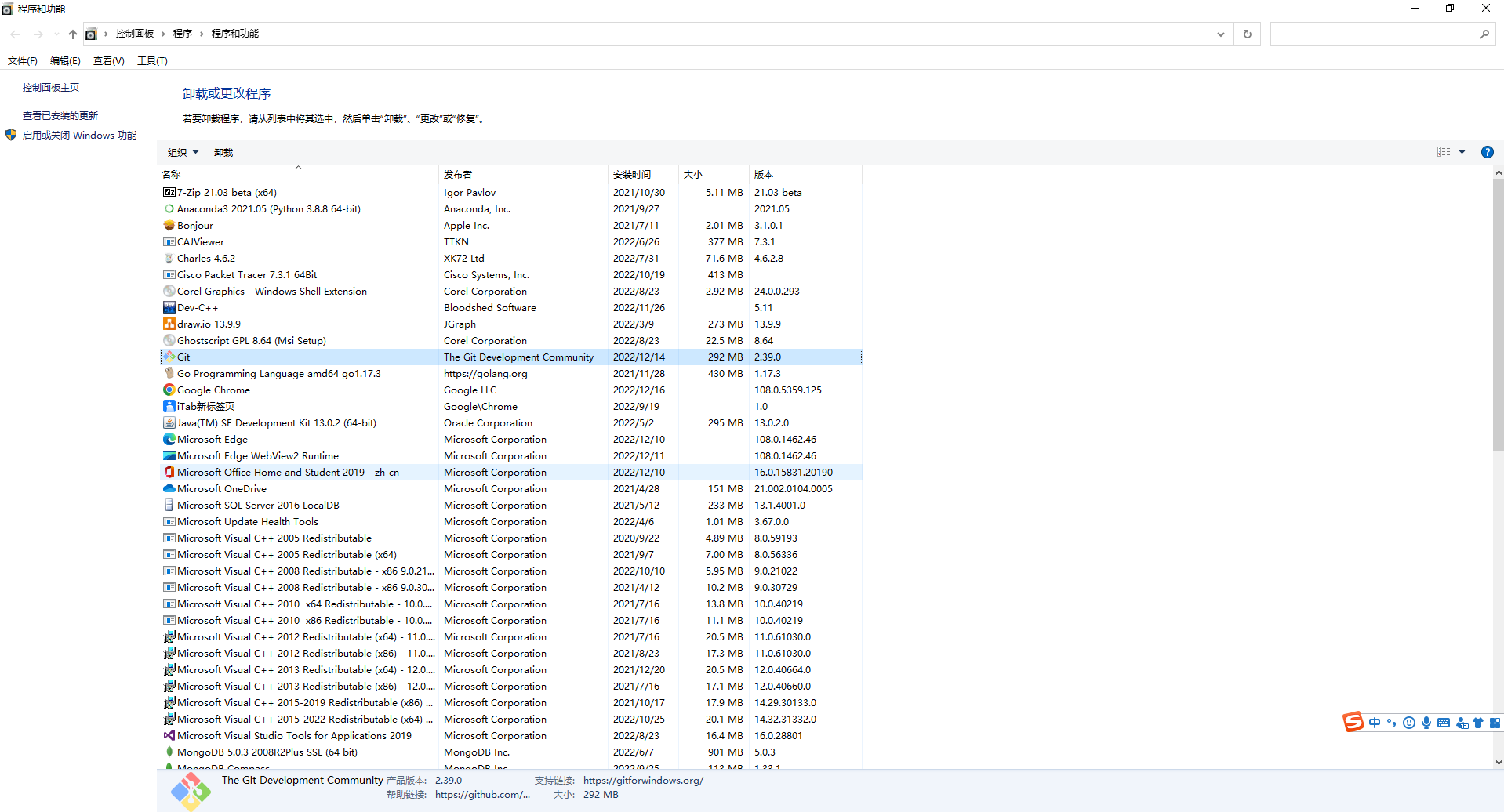1504x812 pixels.
Task: Click the Google Chrome icon
Action: click(169, 390)
